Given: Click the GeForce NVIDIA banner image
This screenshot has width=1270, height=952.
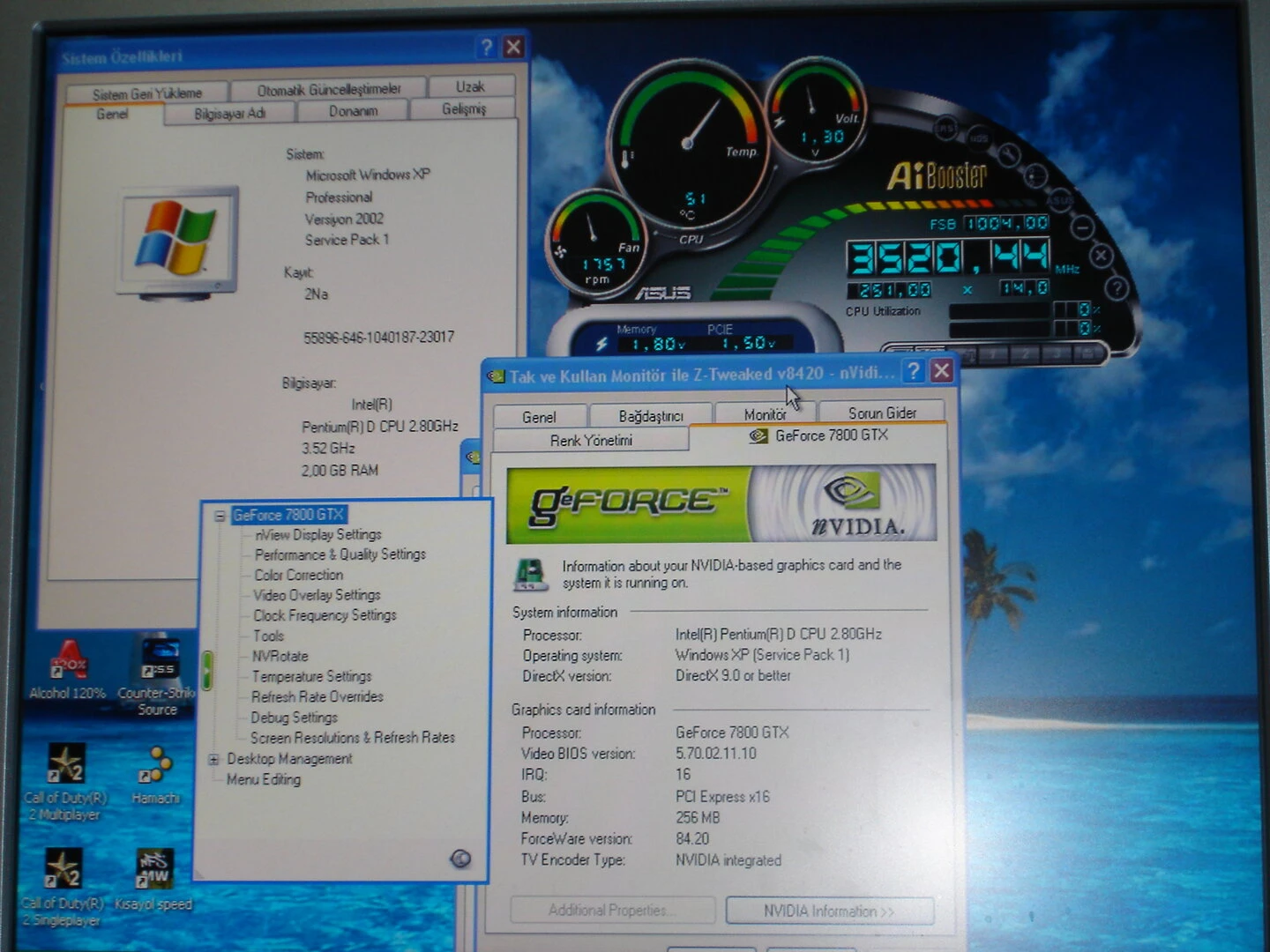Looking at the screenshot, I should click(x=721, y=503).
